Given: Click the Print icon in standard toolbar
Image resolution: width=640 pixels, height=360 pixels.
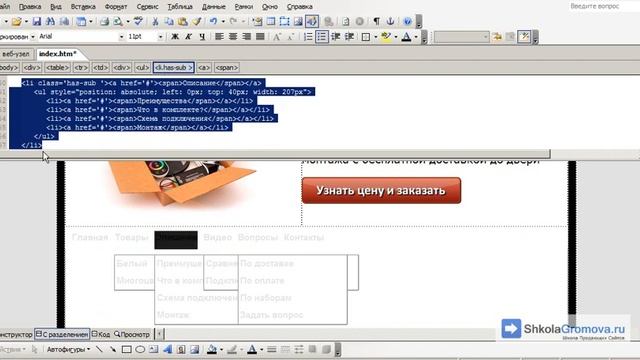Looking at the screenshot, I should click(x=104, y=22).
